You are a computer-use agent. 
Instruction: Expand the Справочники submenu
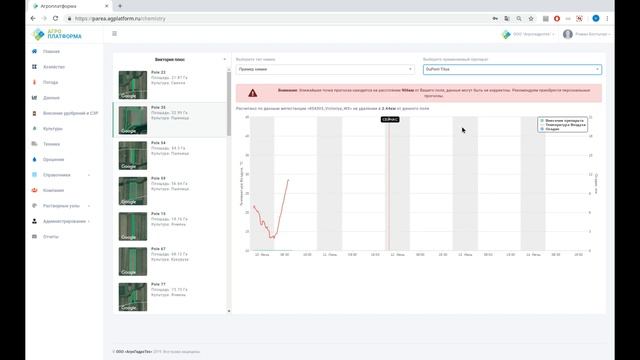click(x=89, y=175)
